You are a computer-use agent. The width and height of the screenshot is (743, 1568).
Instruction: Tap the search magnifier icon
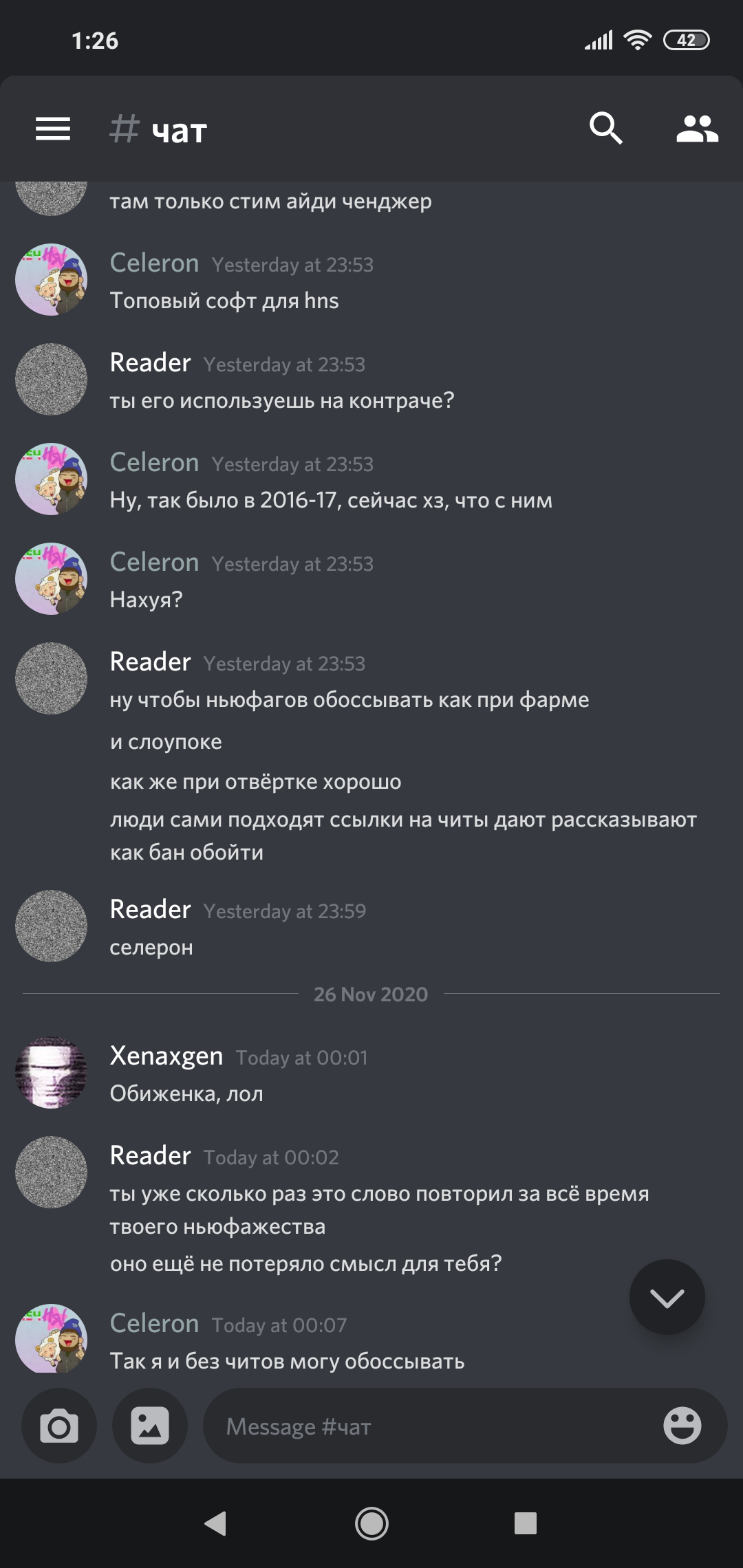click(x=605, y=128)
